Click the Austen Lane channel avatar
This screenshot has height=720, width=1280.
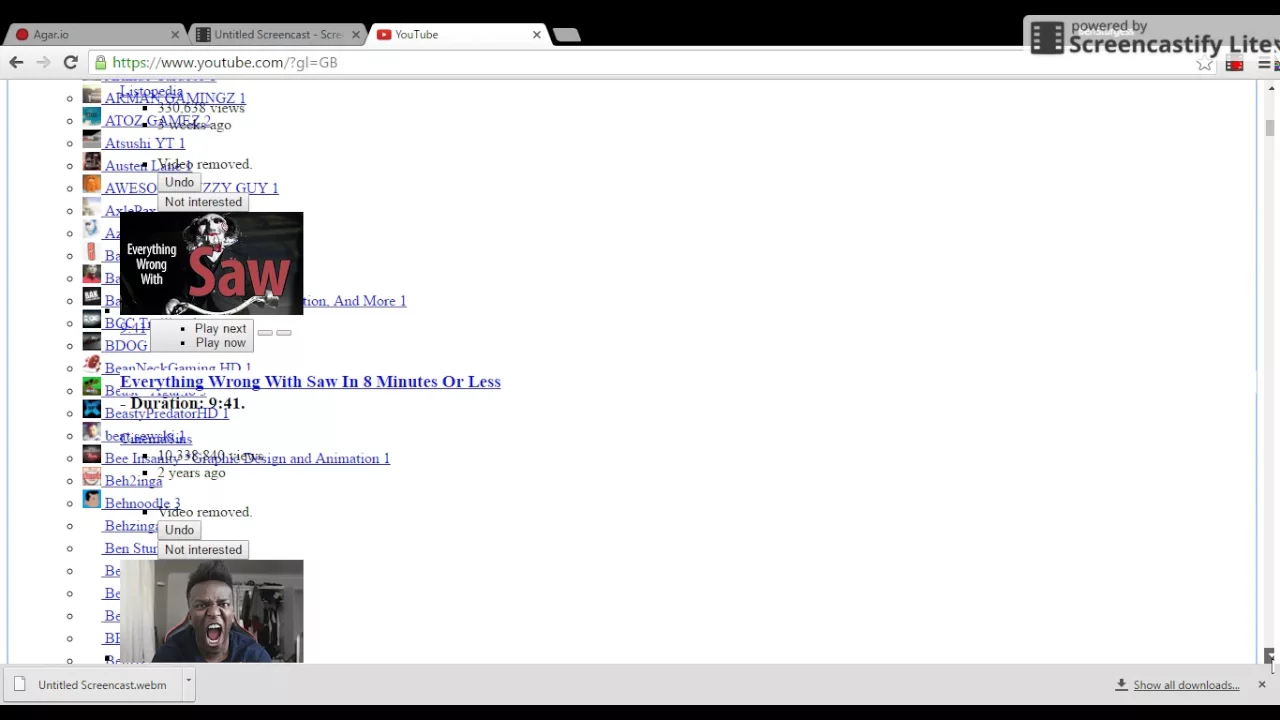91,164
